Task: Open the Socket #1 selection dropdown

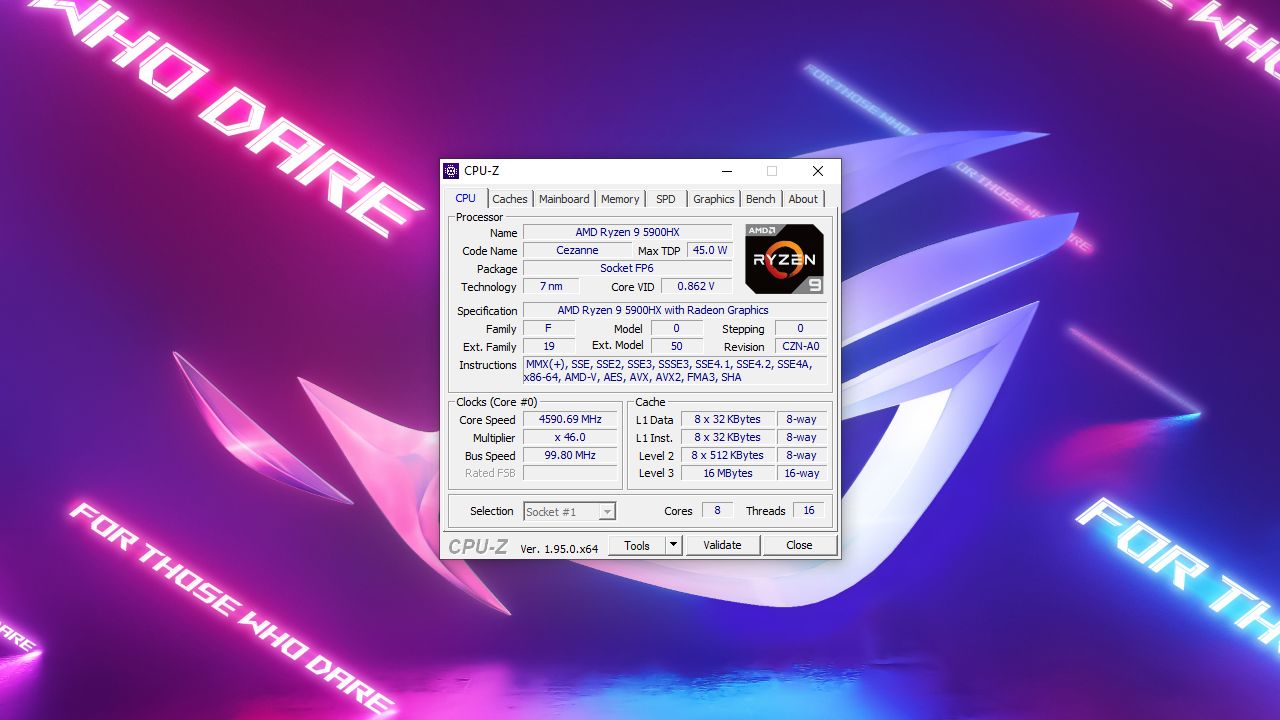Action: (605, 511)
